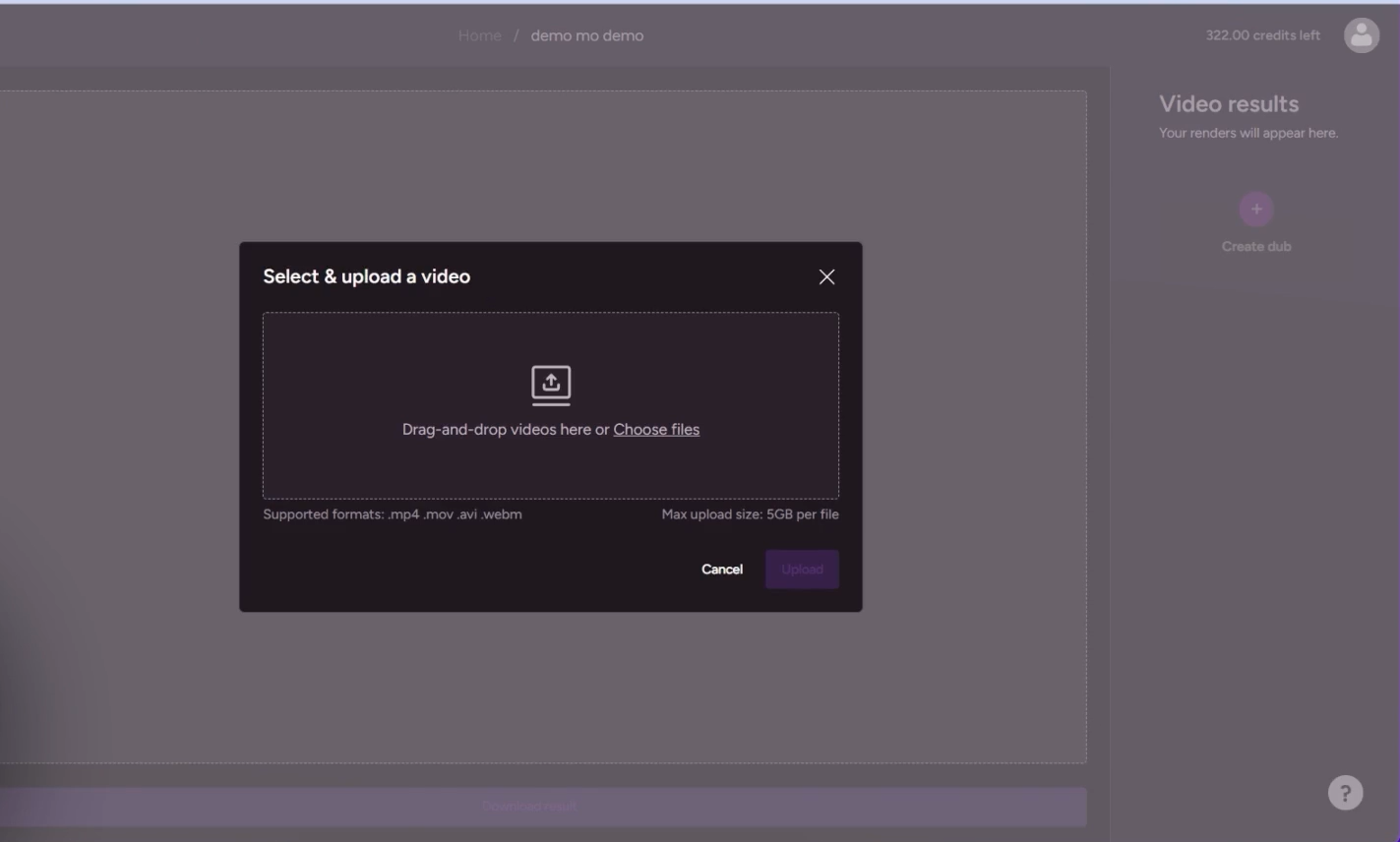
Task: Click the Download result bar
Action: pos(527,805)
